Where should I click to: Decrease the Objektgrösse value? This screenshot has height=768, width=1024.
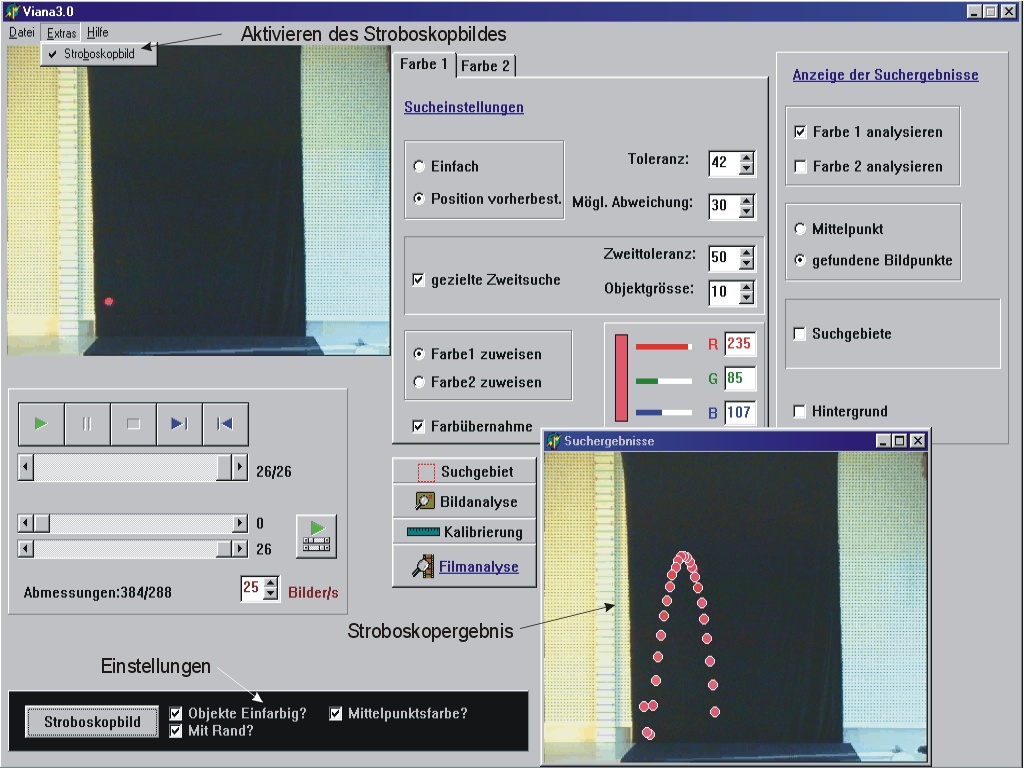[746, 299]
